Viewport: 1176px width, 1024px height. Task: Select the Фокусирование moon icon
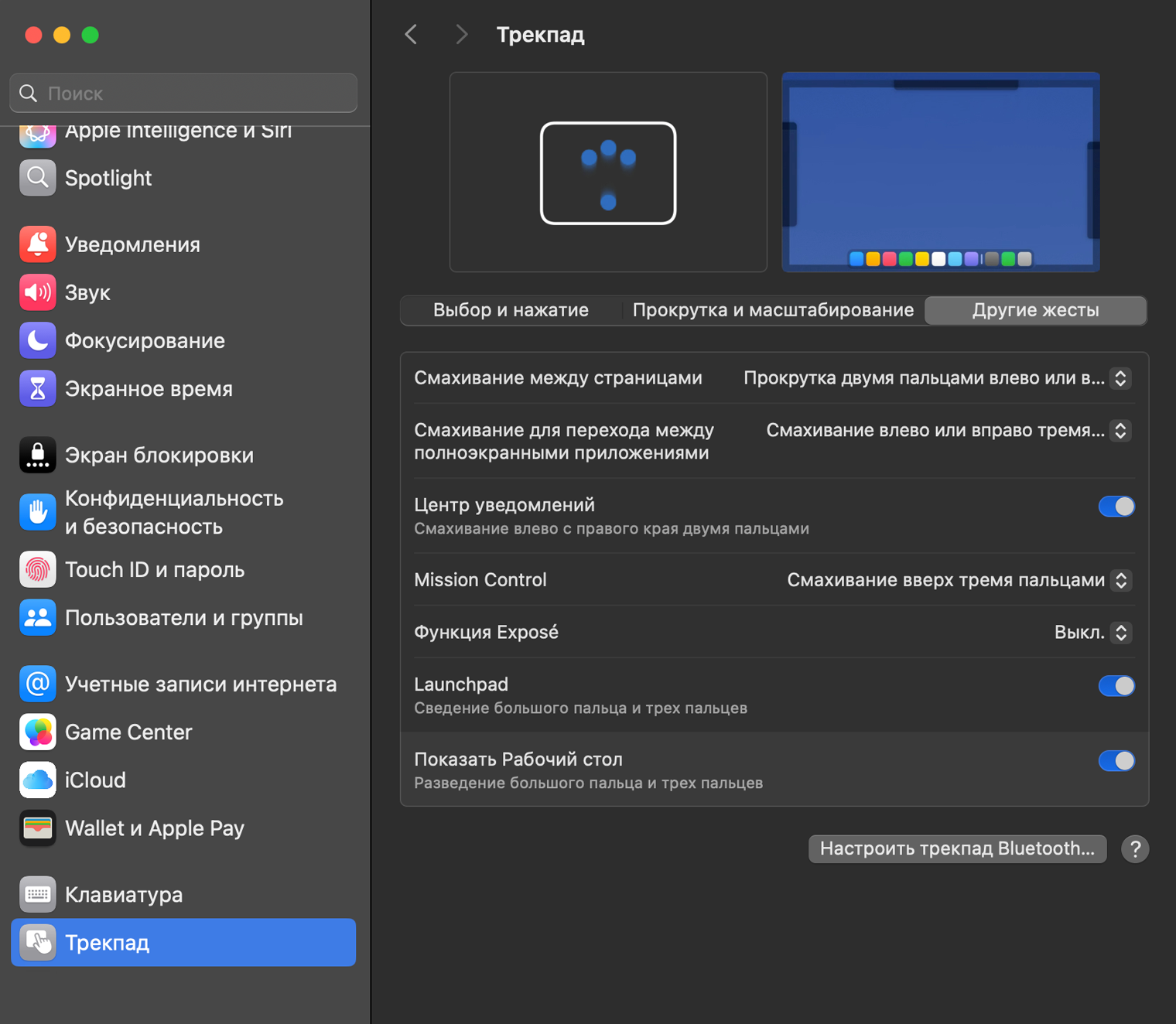click(37, 340)
